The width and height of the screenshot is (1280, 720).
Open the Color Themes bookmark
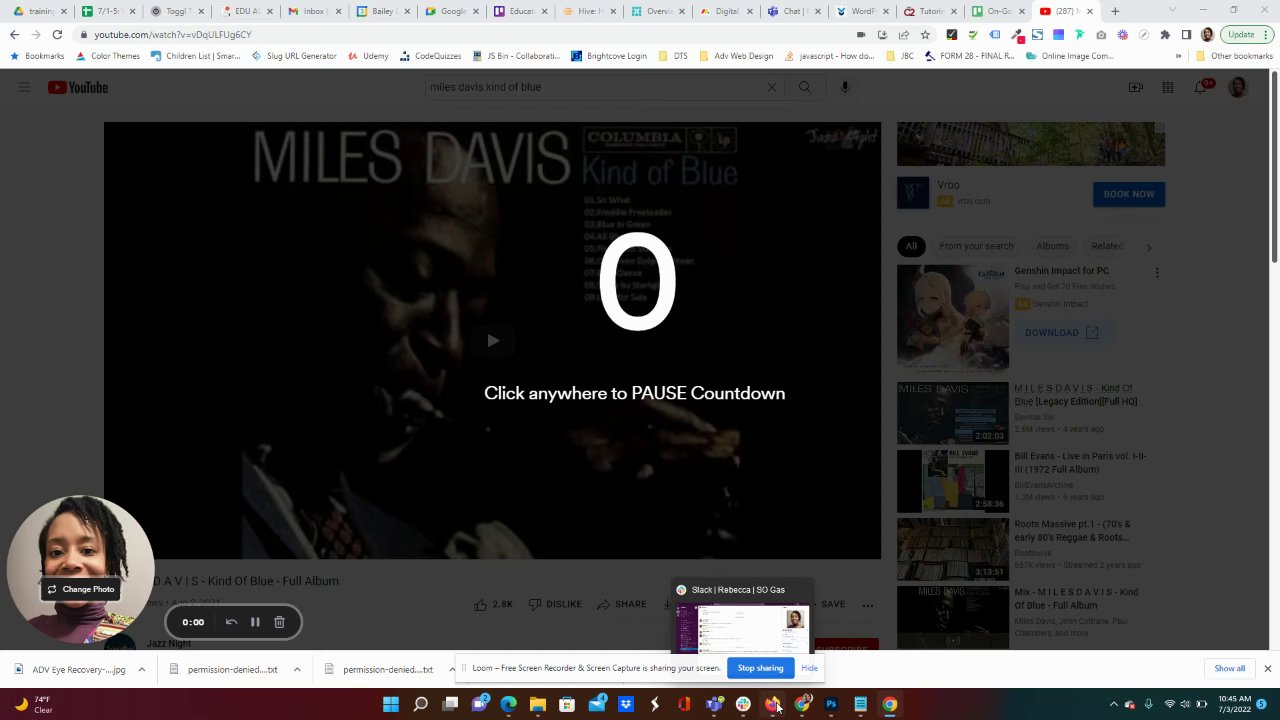108,56
